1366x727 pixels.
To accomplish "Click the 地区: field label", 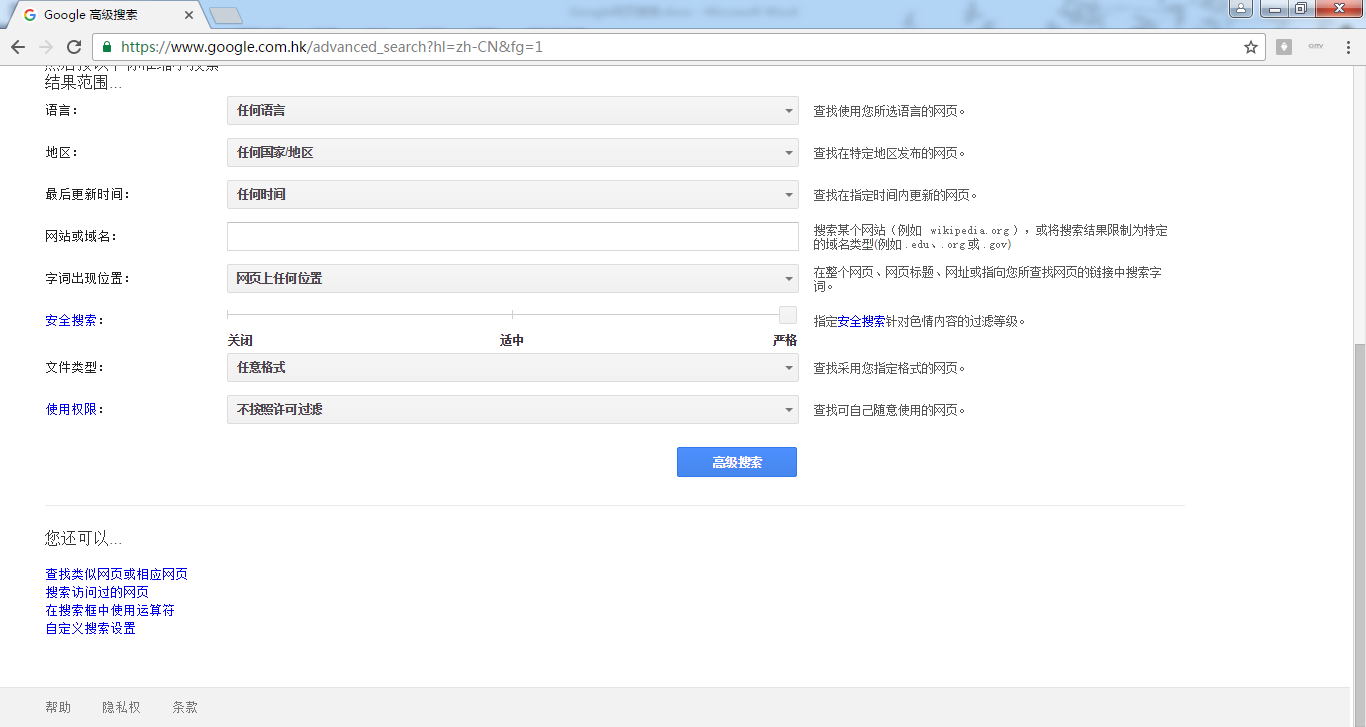I will (x=61, y=153).
